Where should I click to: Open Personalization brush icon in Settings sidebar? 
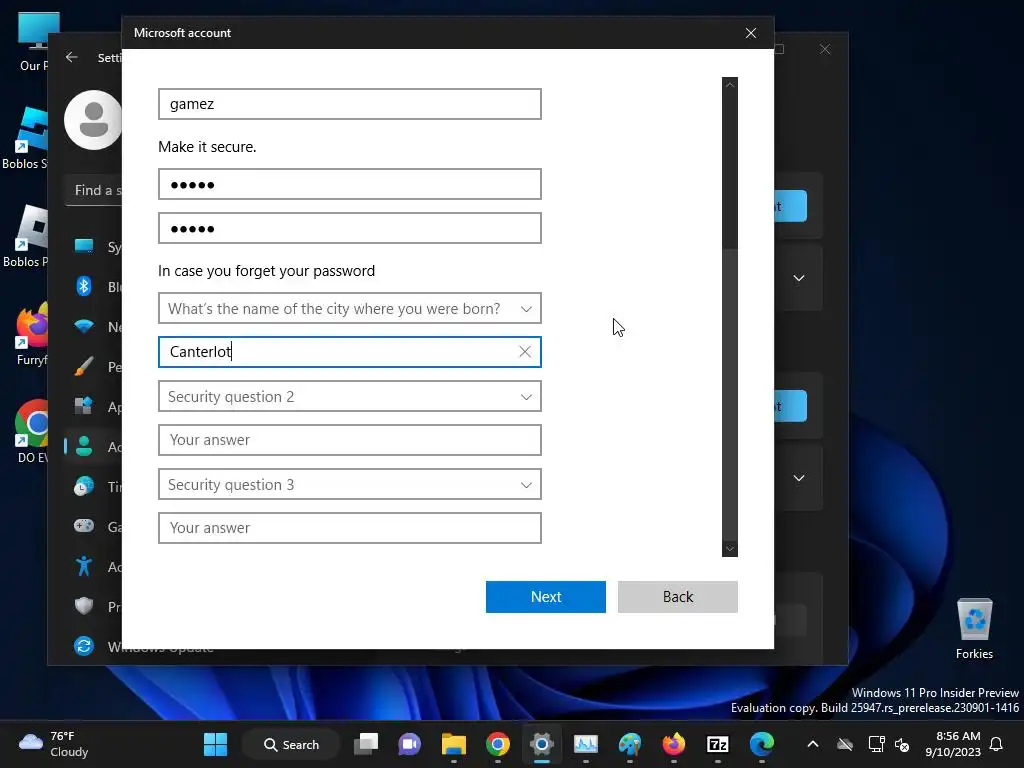84,366
